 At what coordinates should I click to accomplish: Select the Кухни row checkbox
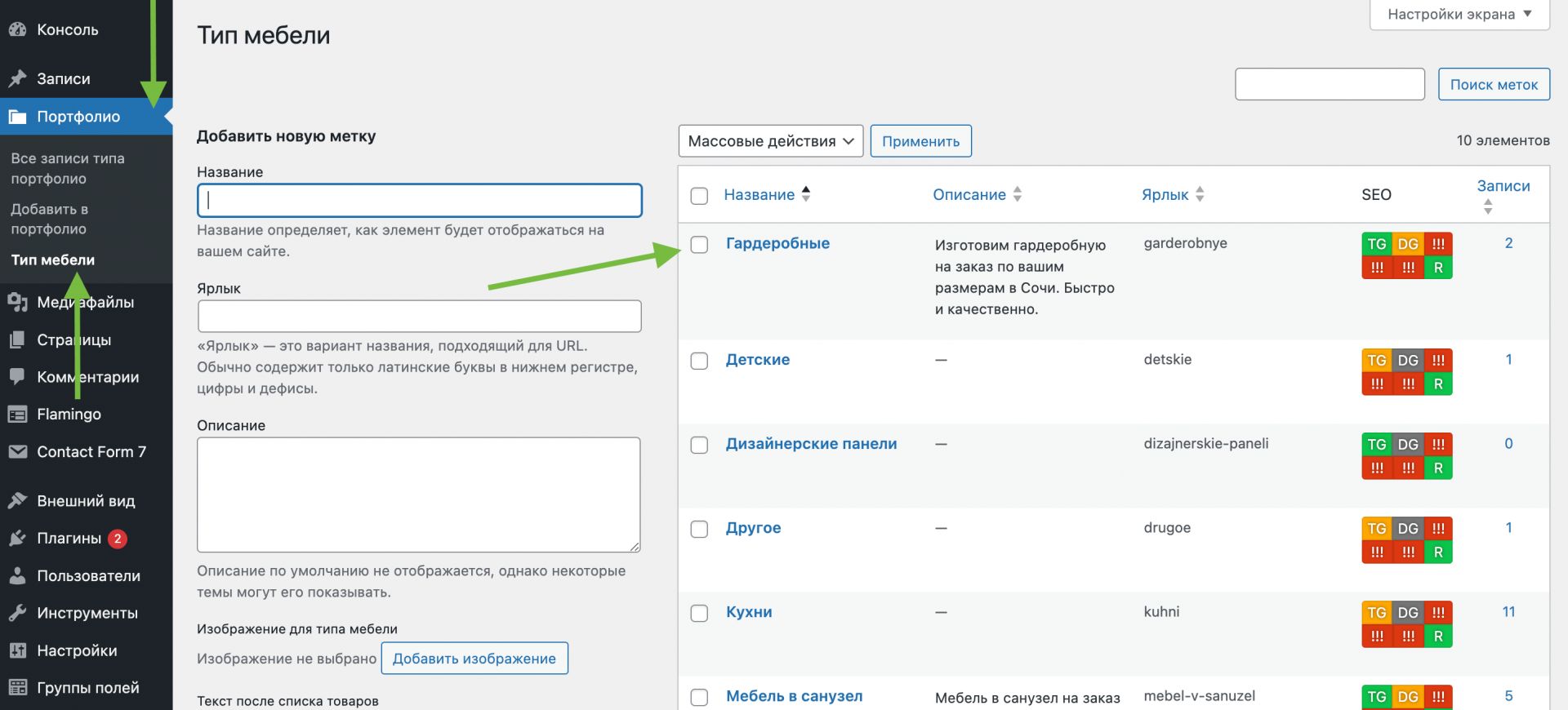(699, 614)
